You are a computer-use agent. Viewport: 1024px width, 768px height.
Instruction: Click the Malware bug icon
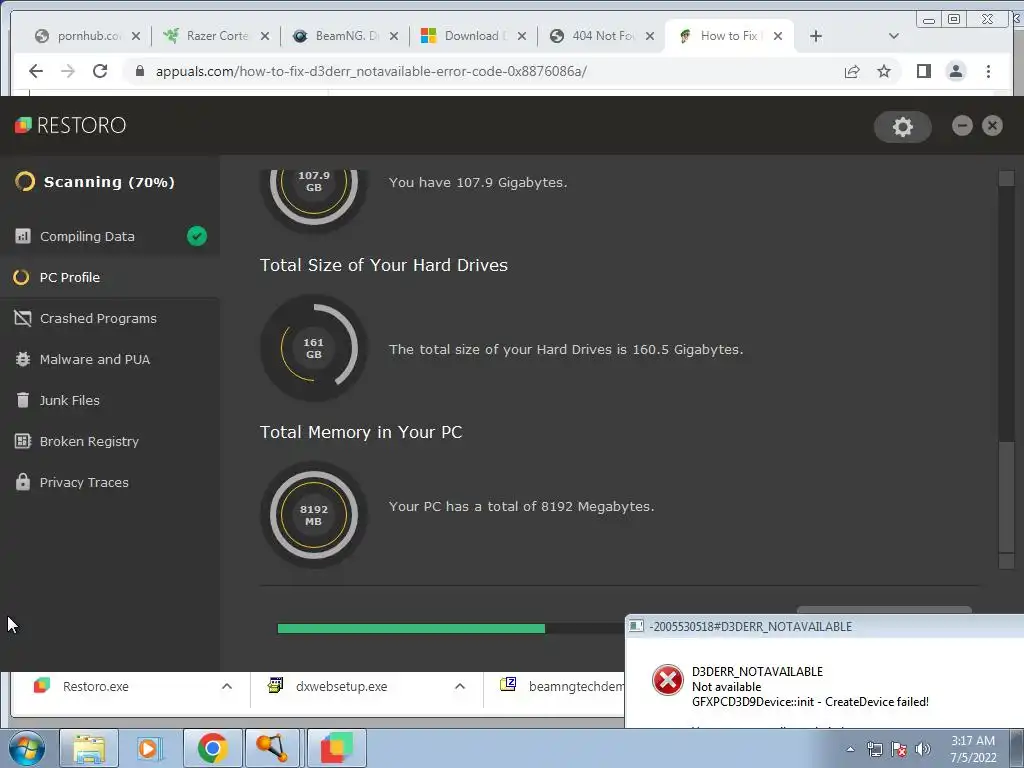point(23,359)
